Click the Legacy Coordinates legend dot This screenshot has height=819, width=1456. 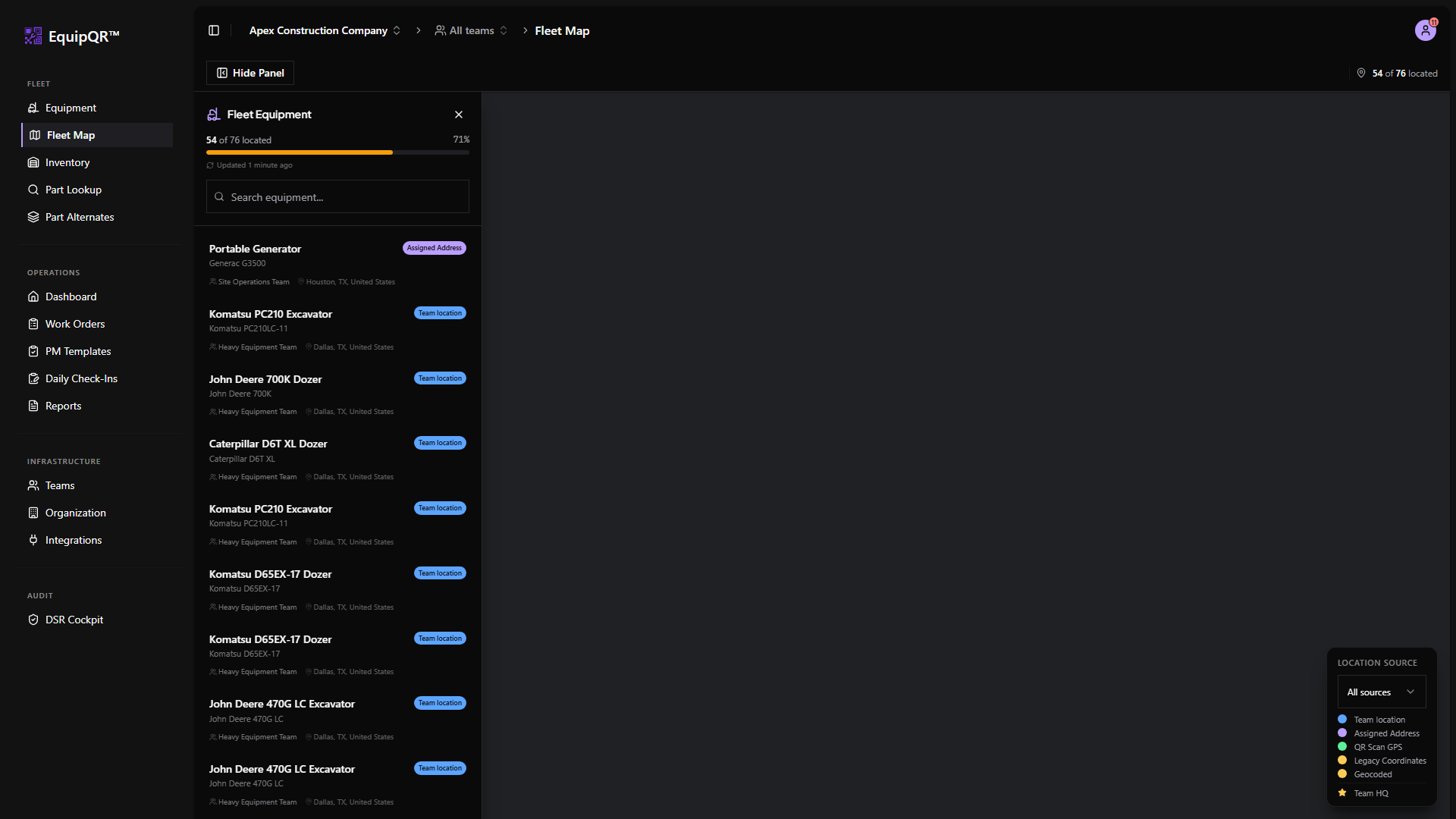coord(1342,760)
